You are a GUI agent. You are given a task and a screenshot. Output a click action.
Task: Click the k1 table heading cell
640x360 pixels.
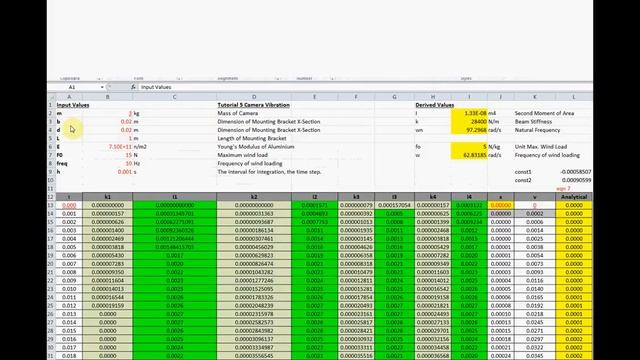click(x=108, y=197)
